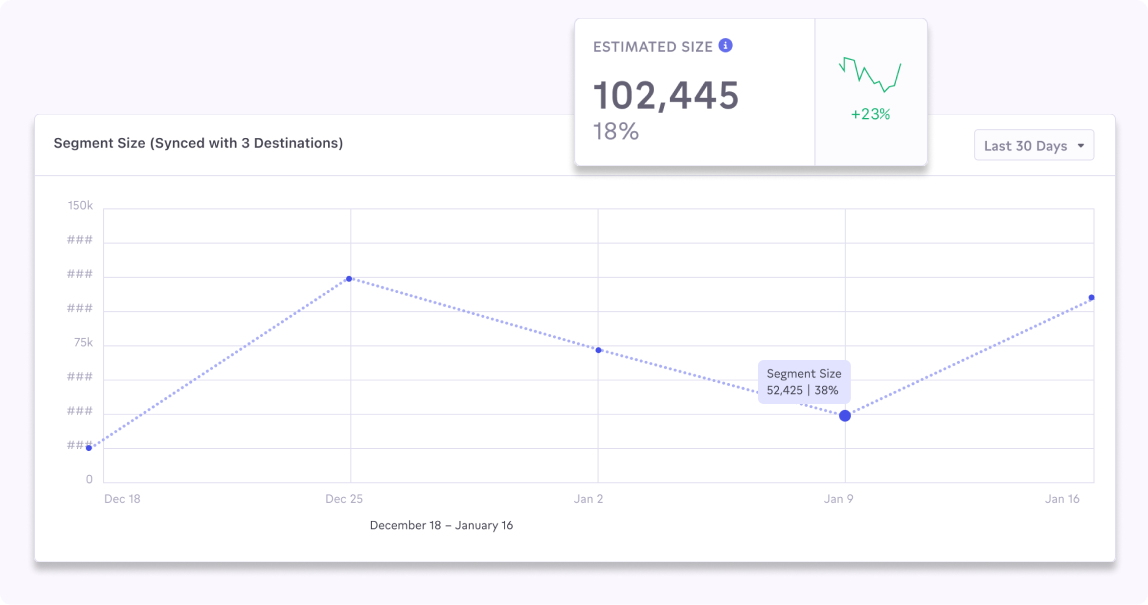Viewport: 1148px width, 605px height.
Task: Click the Jan 2 data point on chart
Action: click(x=598, y=350)
